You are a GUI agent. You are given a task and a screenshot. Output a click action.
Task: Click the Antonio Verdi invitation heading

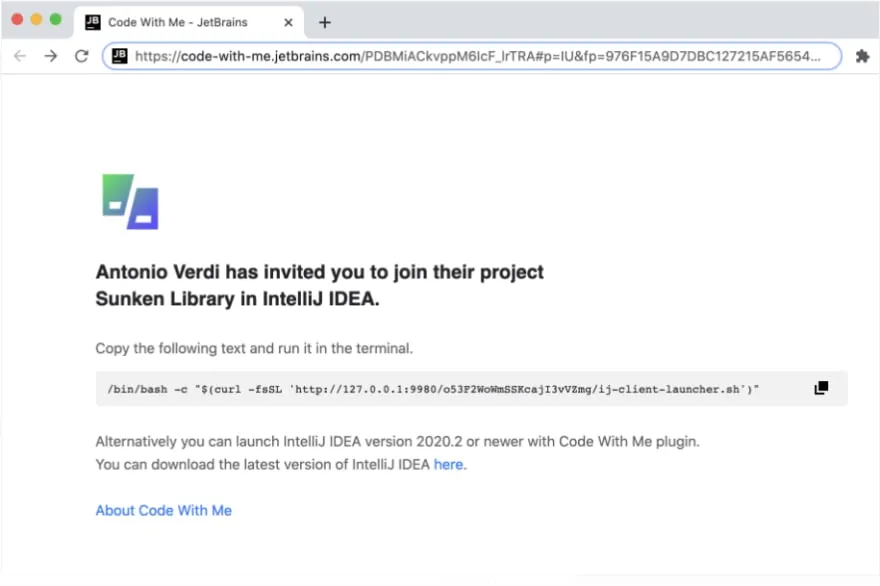click(x=319, y=285)
